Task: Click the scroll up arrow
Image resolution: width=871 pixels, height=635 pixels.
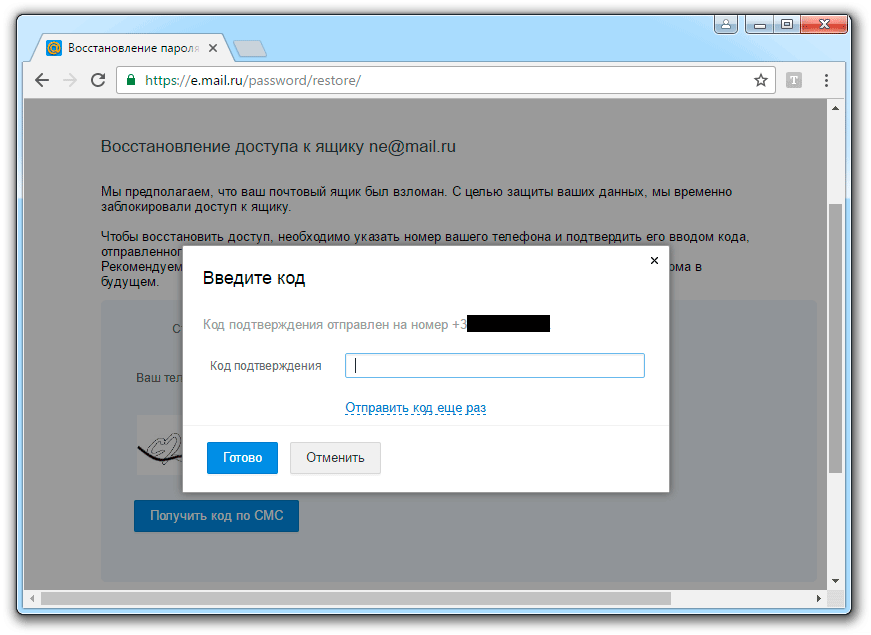Action: 835,108
